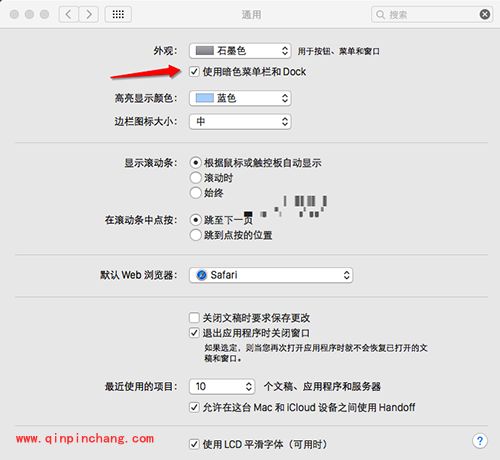The height and width of the screenshot is (460, 500).
Task: Go back with the left arrow button
Action: 69,14
